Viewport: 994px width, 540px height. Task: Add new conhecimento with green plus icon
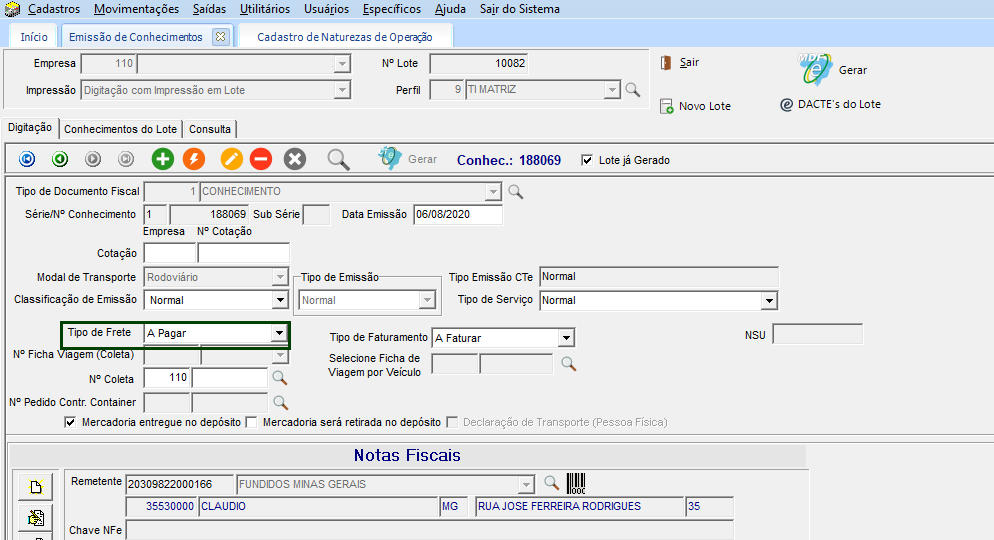pyautogui.click(x=163, y=159)
